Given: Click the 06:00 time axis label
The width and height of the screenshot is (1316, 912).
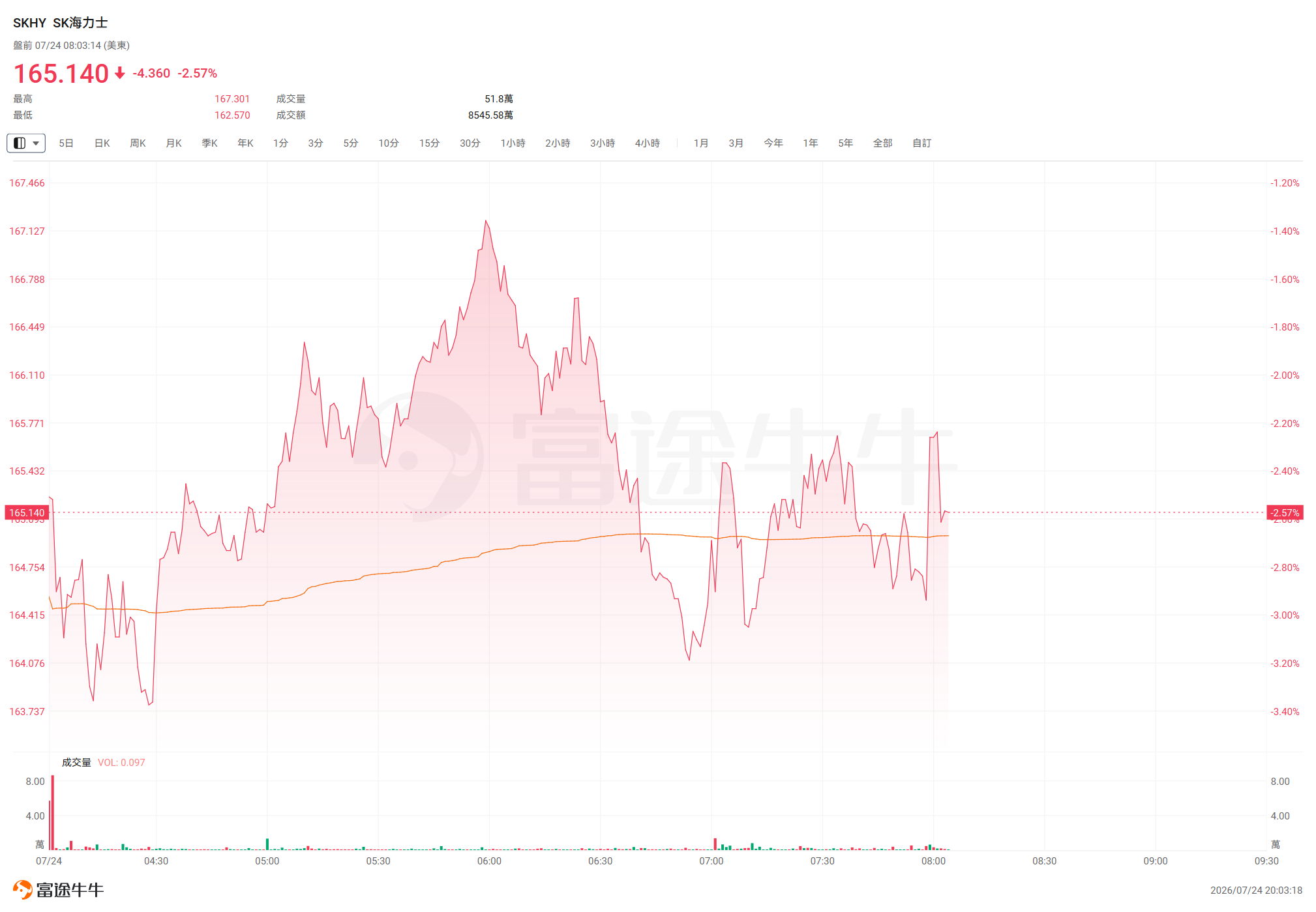Looking at the screenshot, I should pos(489,861).
